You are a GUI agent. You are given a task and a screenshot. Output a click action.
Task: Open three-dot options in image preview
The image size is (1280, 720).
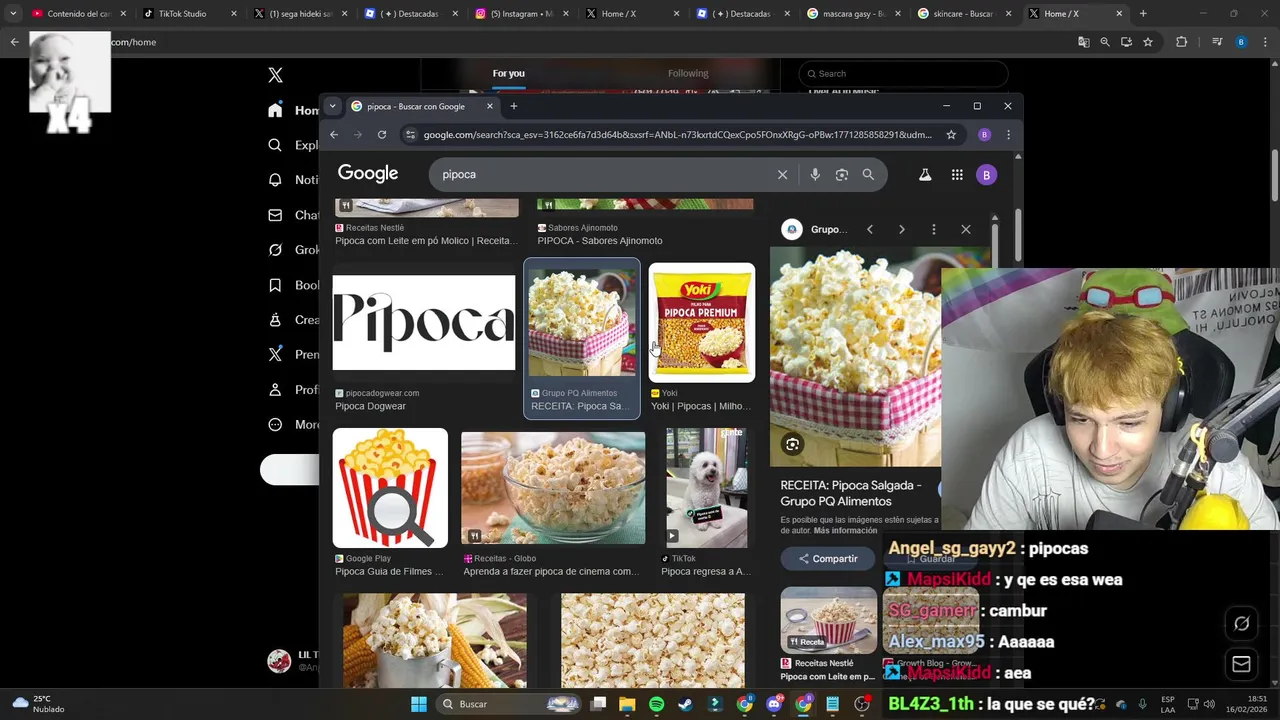tap(934, 229)
